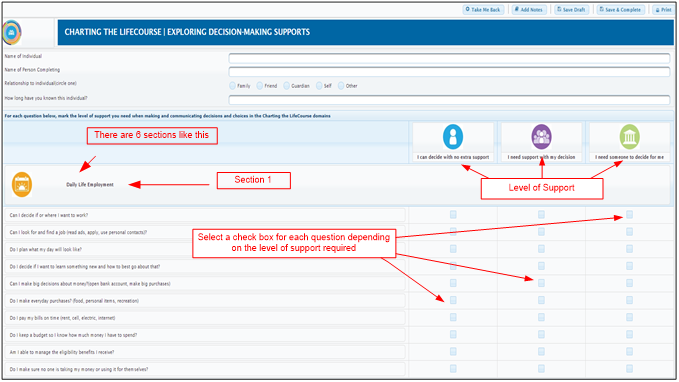679x382 pixels.
Task: Check someone decides for planning my day
Action: [x=630, y=249]
